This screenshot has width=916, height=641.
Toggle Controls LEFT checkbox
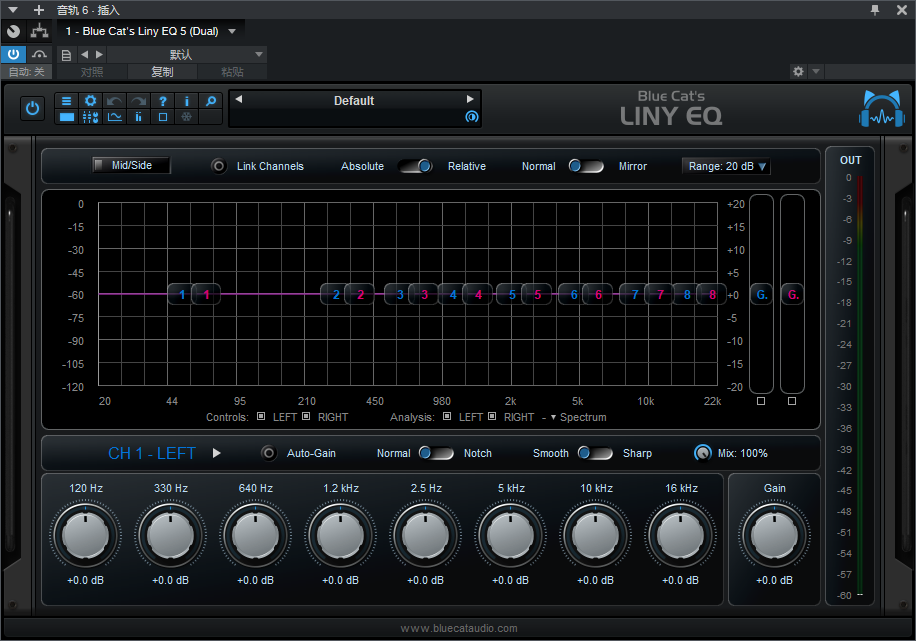[261, 417]
